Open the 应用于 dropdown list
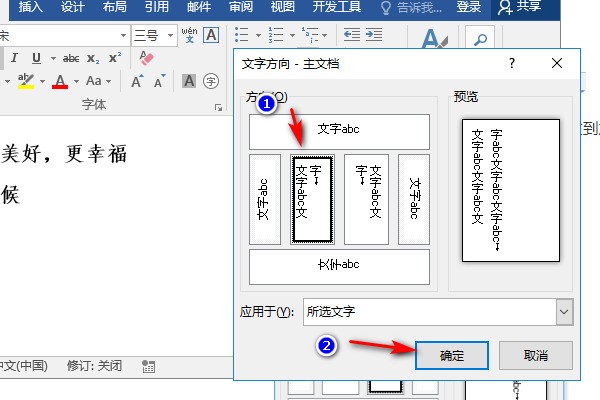Viewport: 600px width, 400px height. [564, 312]
